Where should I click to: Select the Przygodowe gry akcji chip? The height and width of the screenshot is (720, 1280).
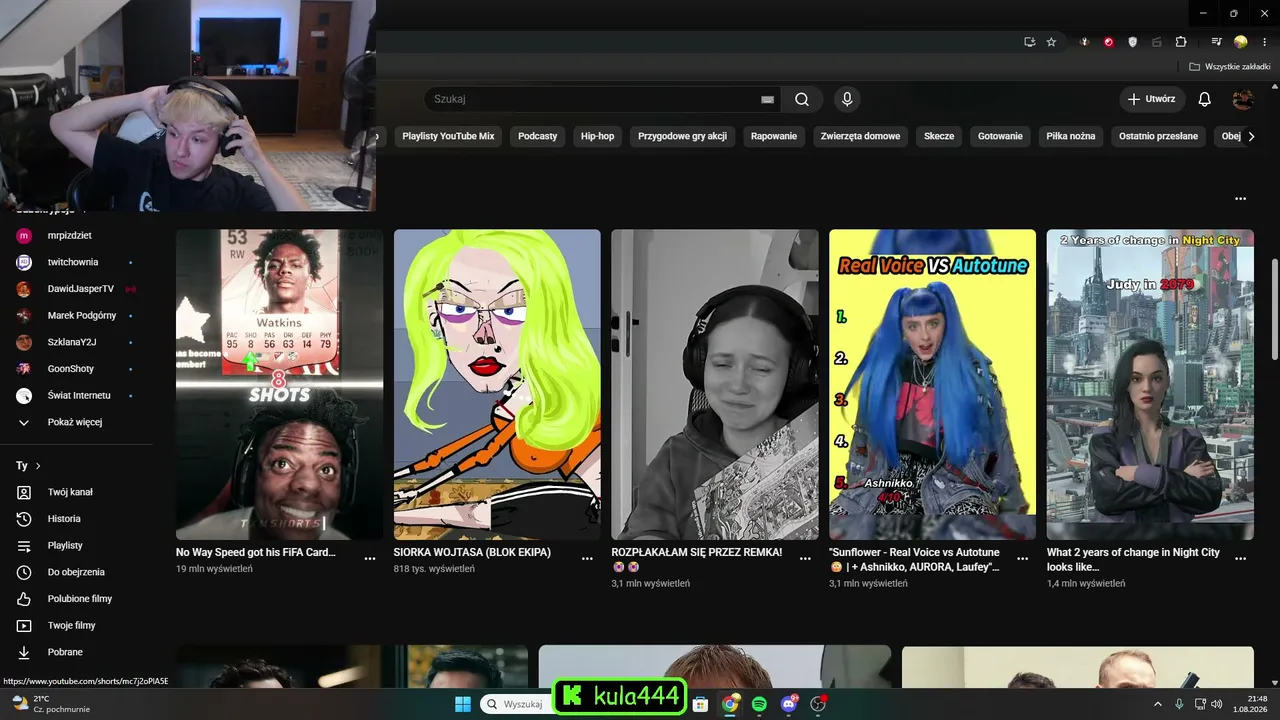click(683, 136)
